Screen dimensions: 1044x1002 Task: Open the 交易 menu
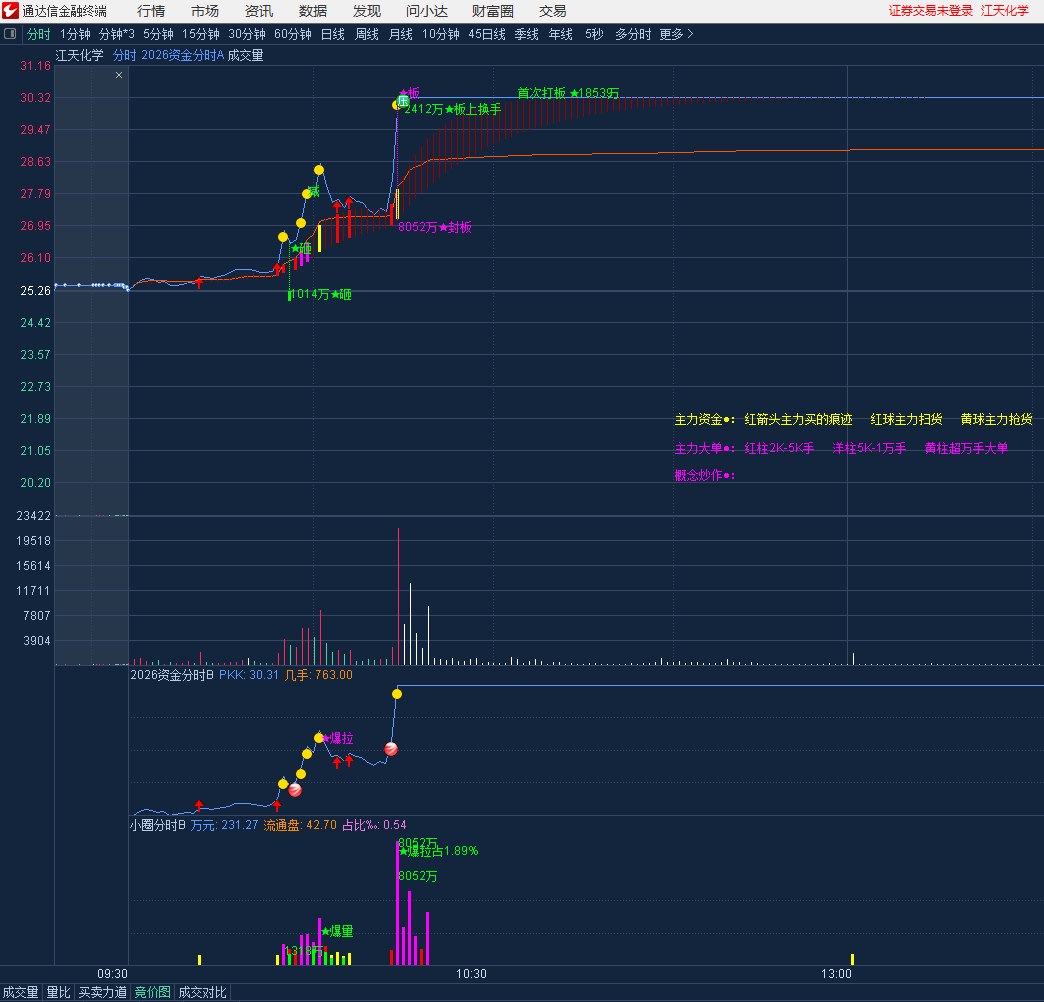(x=552, y=11)
